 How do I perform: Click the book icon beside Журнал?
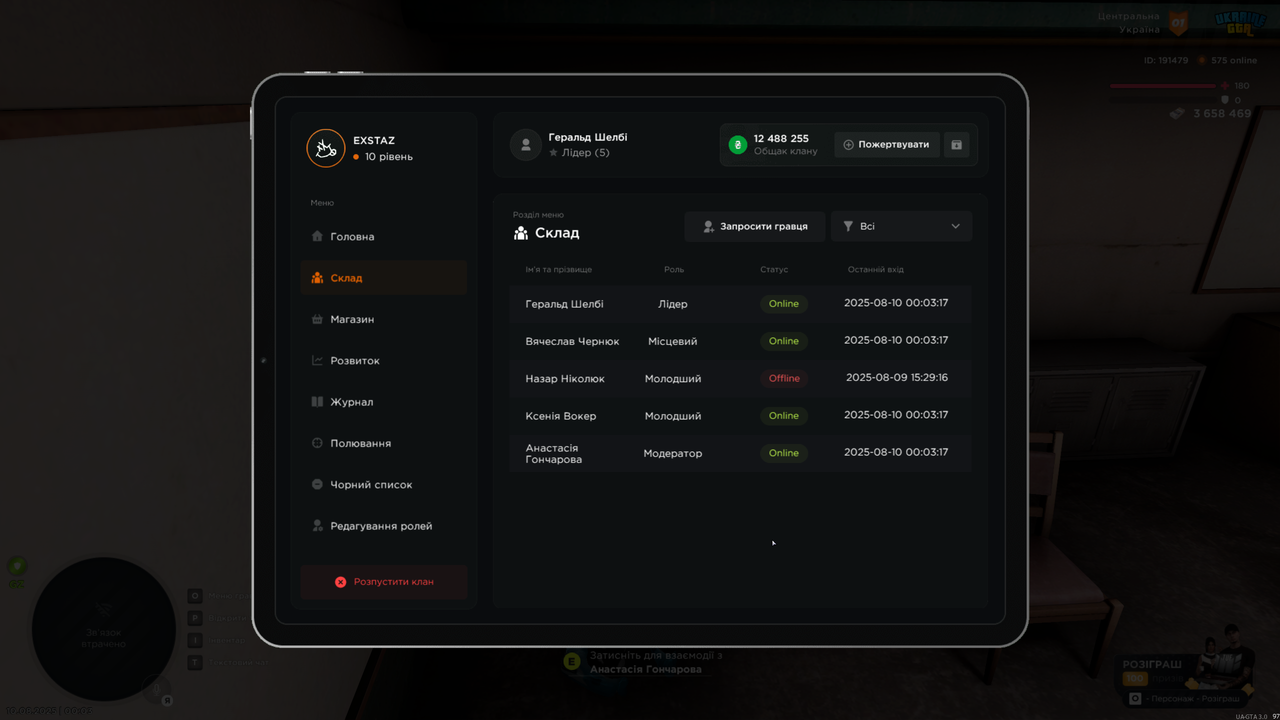317,402
